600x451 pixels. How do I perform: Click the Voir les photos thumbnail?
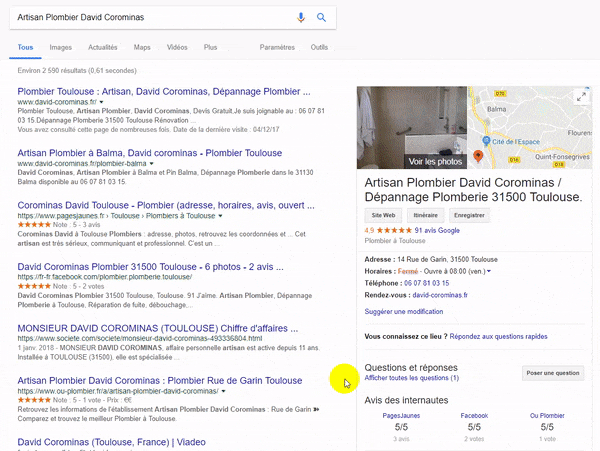412,127
